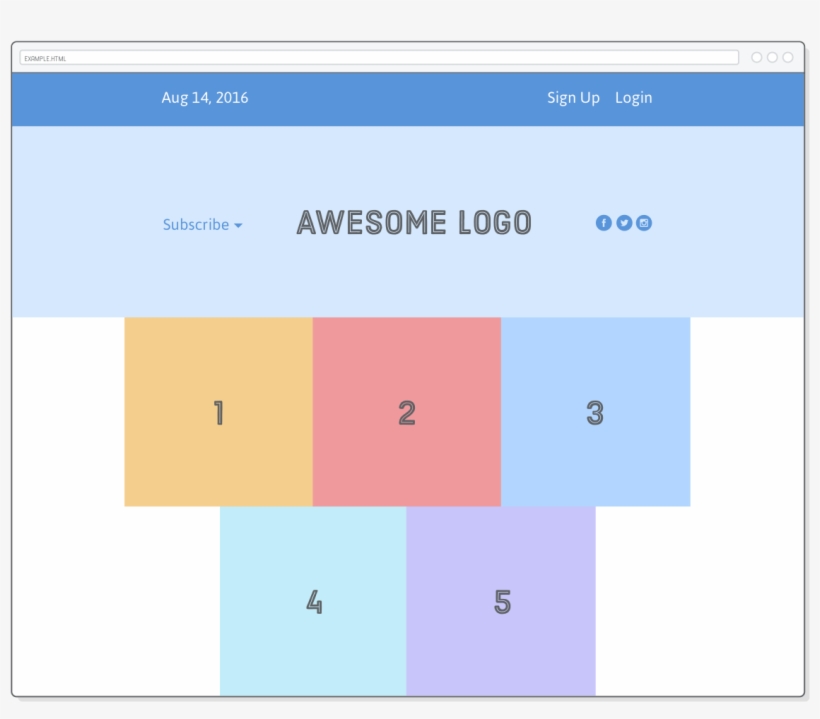
Task: Click the middle browser window circle
Action: point(770,57)
